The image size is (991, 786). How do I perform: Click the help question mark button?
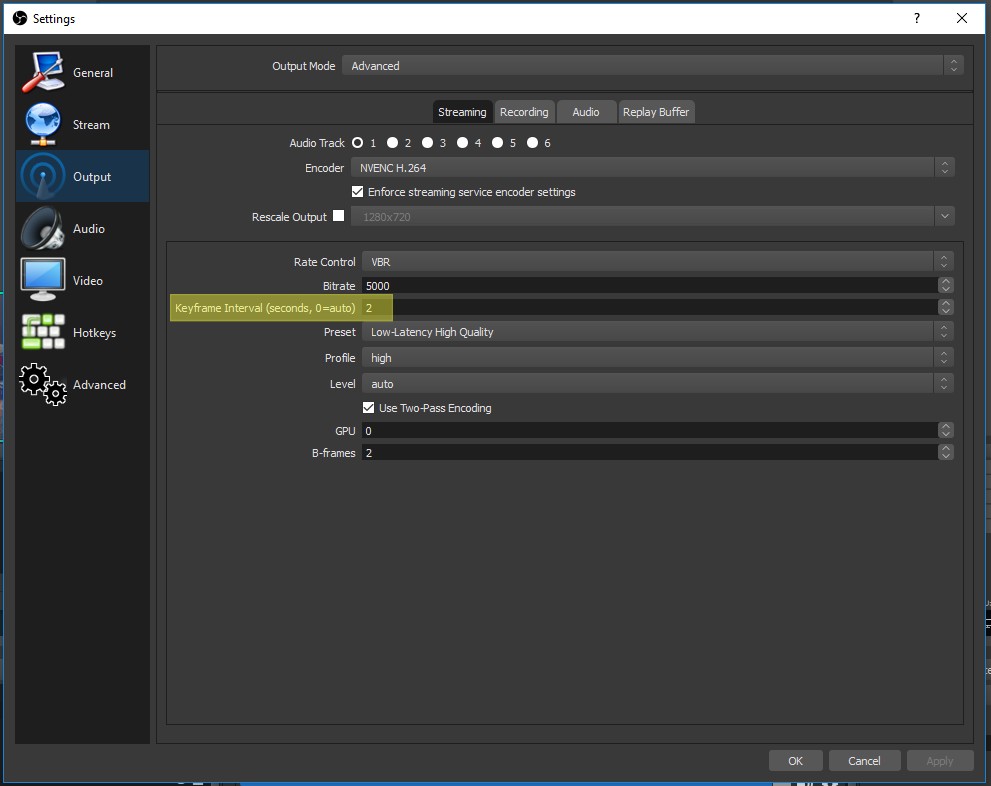[916, 18]
